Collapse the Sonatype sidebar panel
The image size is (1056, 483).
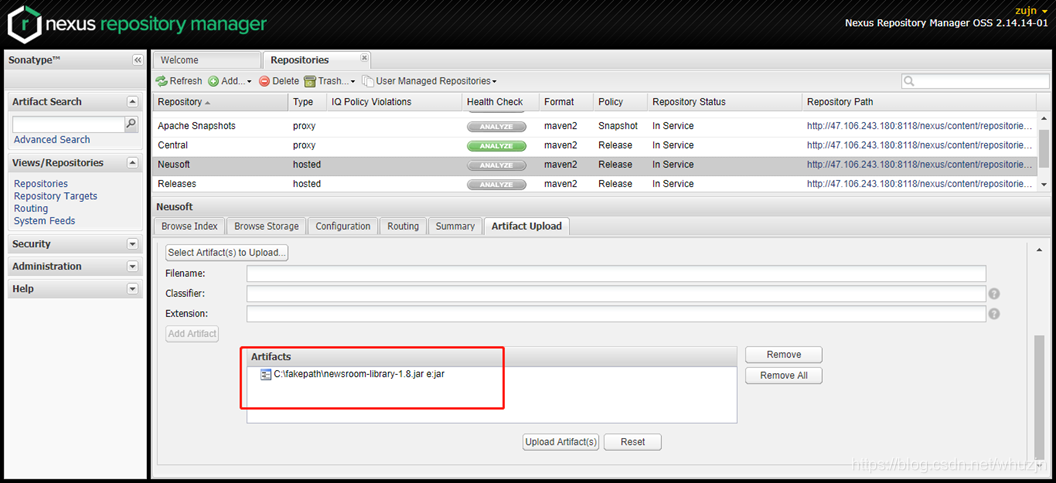pos(137,60)
